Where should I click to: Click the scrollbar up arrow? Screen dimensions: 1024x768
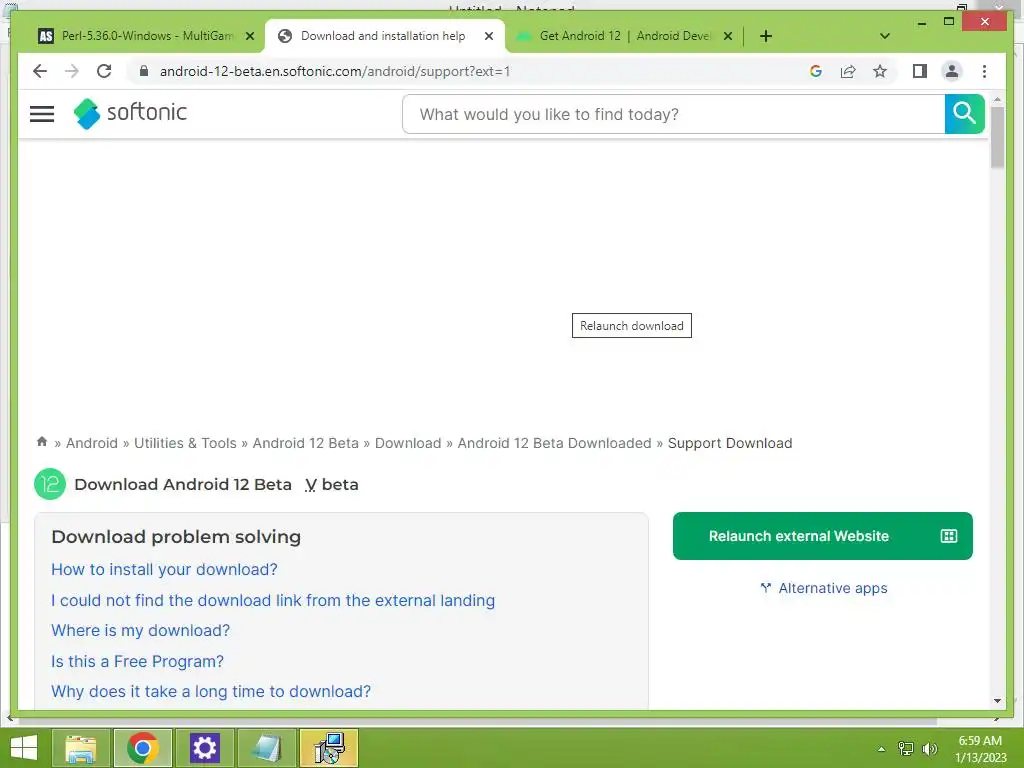pos(997,99)
